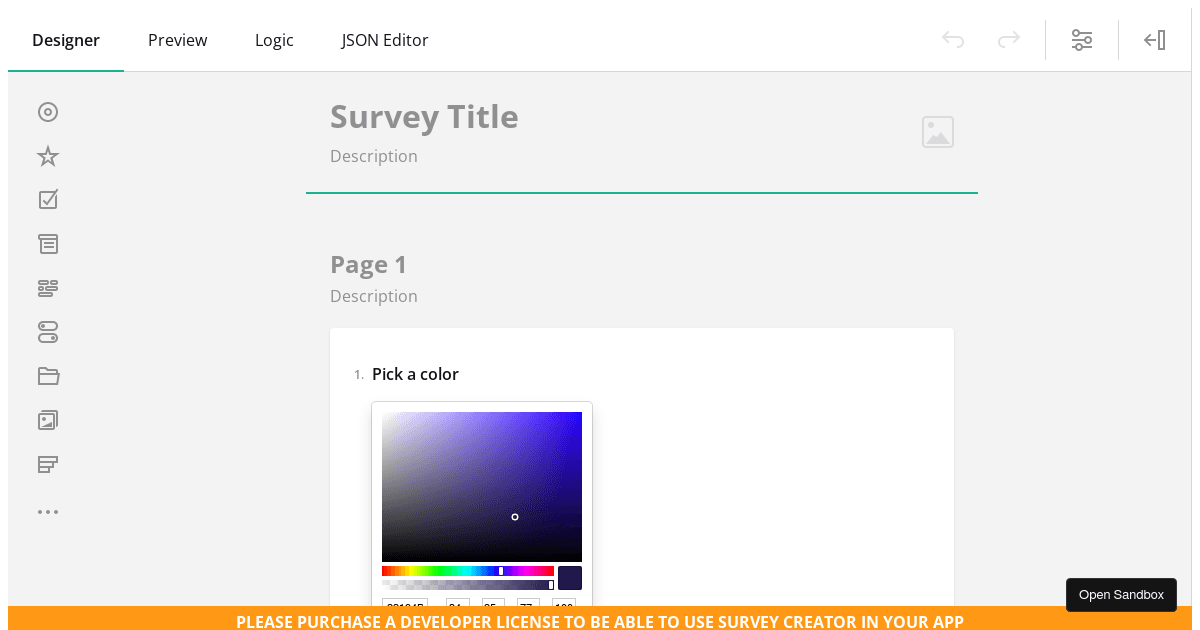1200x630 pixels.
Task: Select the Radio Button Group question tool
Action: [48, 112]
